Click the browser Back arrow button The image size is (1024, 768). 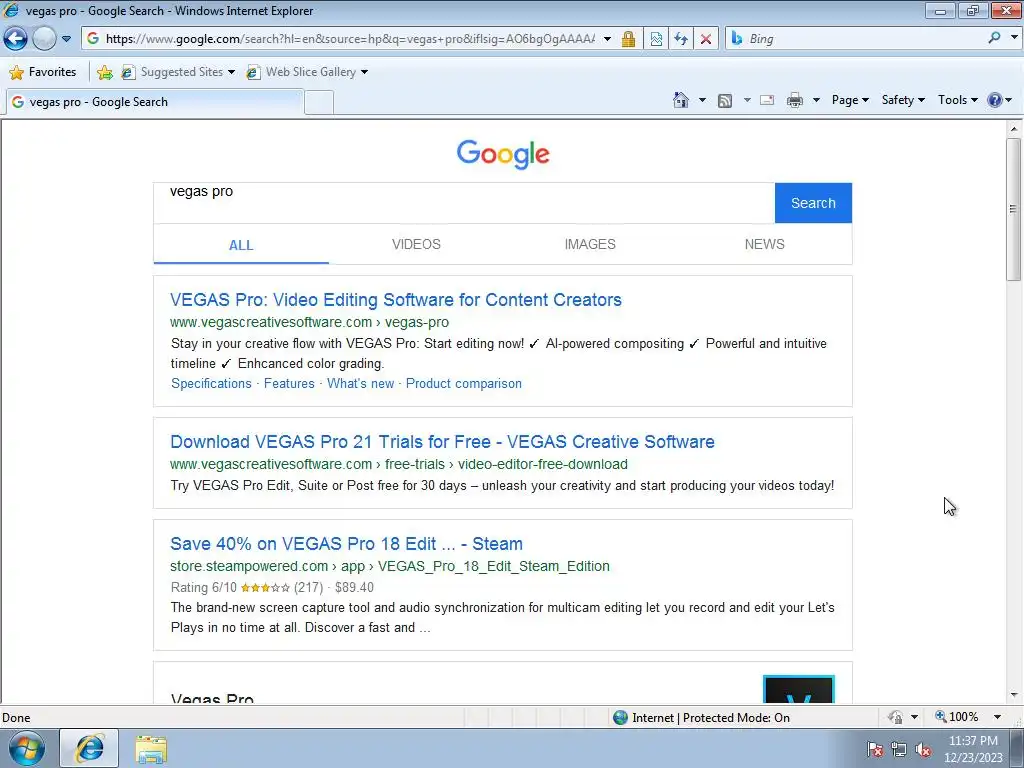(x=16, y=39)
